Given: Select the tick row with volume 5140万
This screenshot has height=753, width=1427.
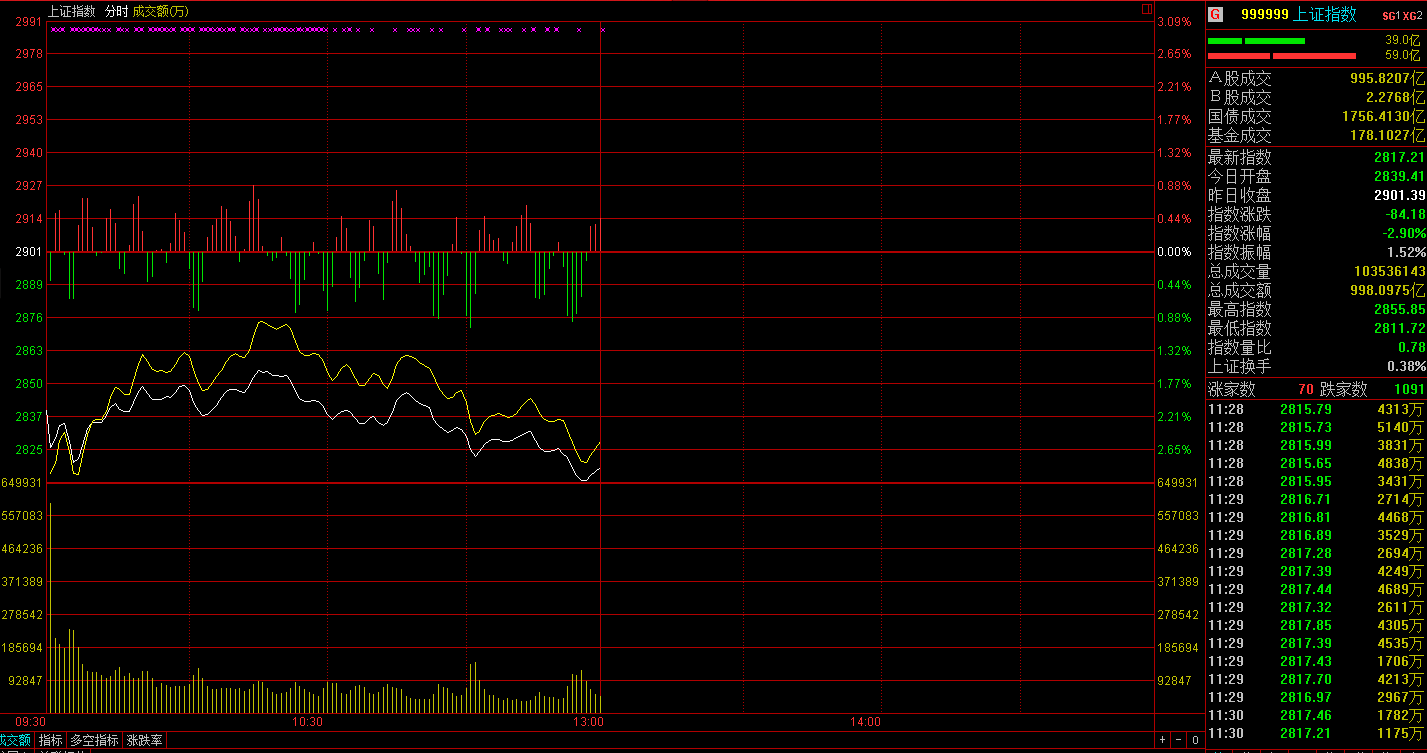Looking at the screenshot, I should 1316,427.
